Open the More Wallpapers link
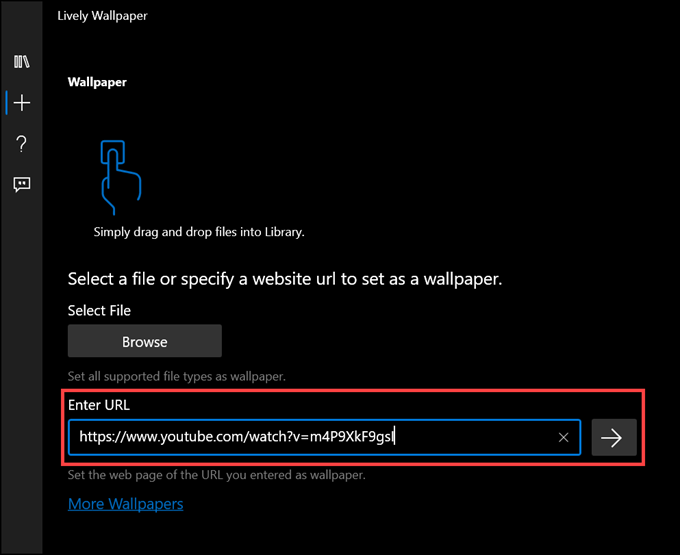This screenshot has height=555, width=680. [126, 504]
